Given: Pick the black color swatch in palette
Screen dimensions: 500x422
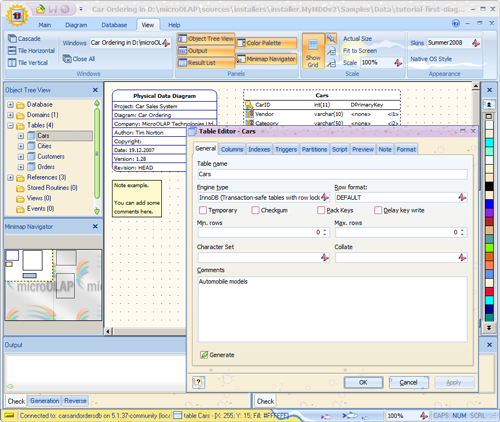Looking at the screenshot, I should click(489, 186).
